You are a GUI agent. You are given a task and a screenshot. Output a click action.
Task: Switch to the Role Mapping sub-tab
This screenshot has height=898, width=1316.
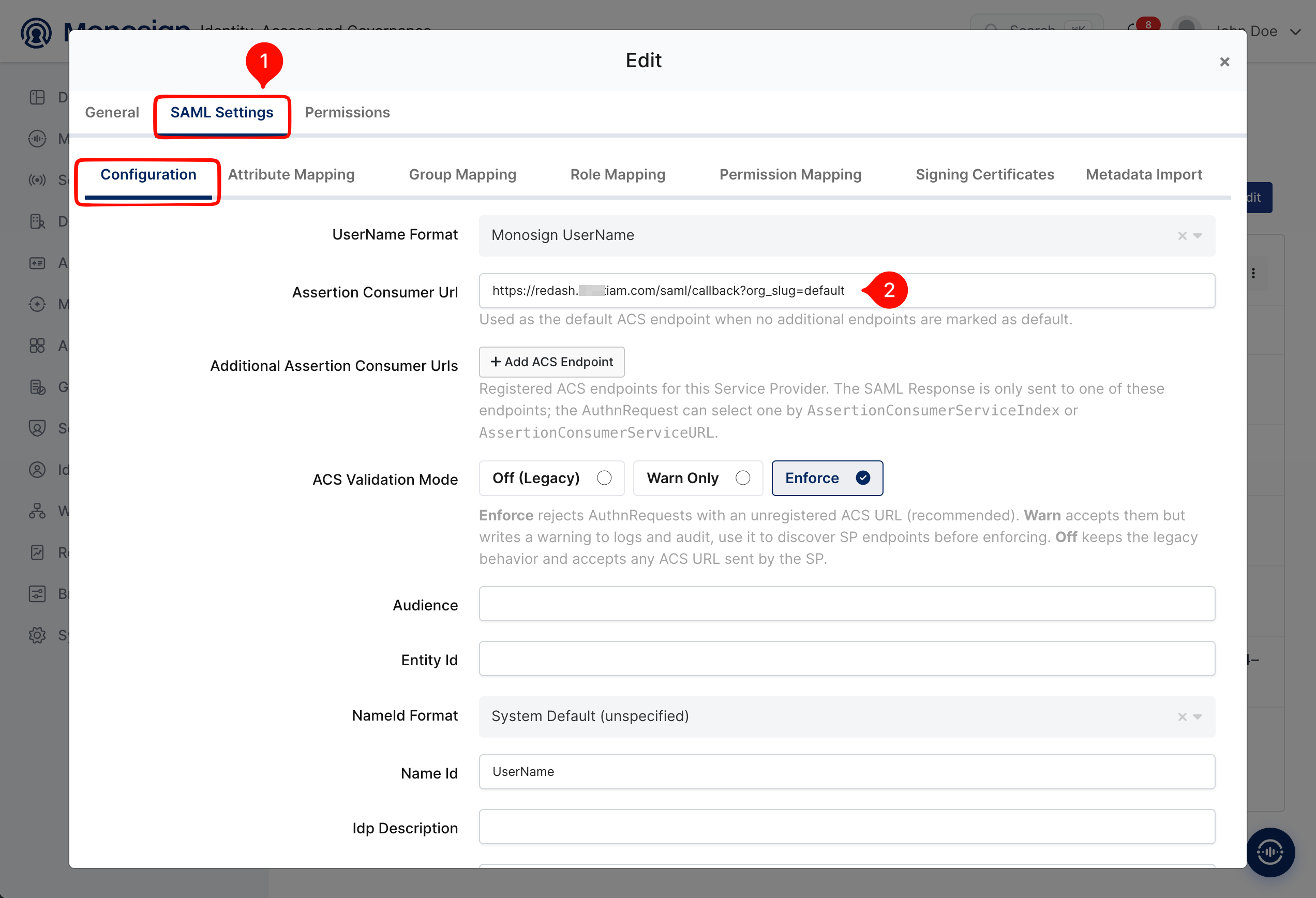618,174
